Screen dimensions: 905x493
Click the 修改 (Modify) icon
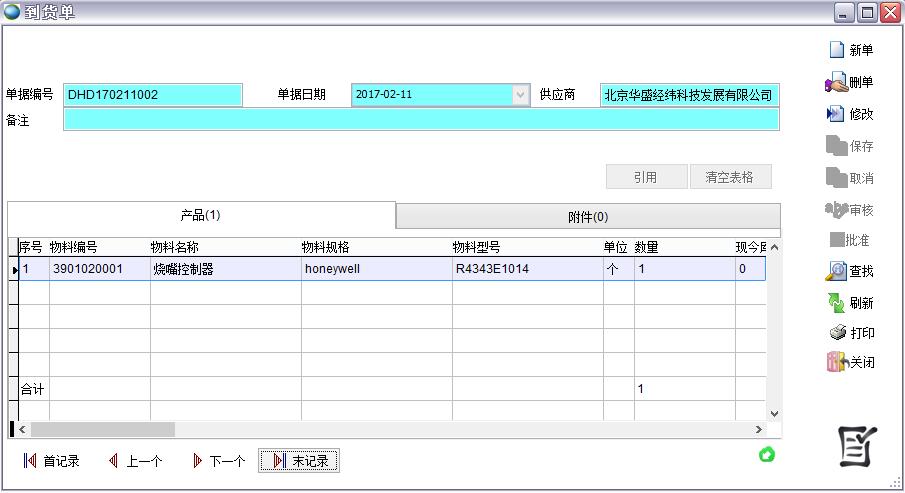[x=836, y=114]
